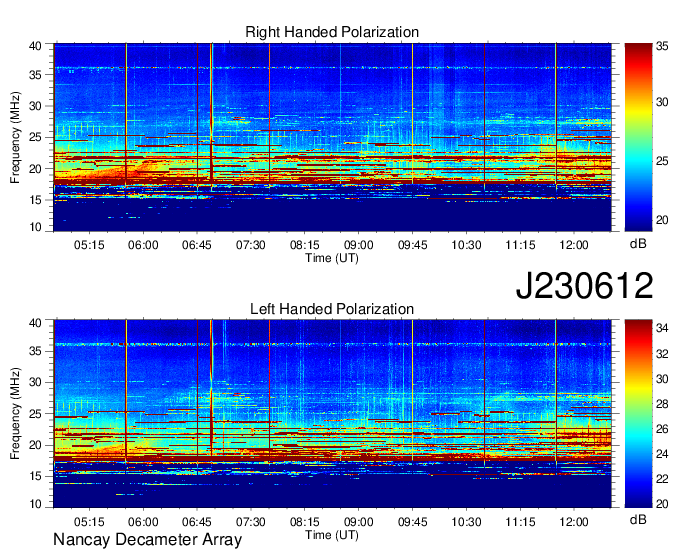The height and width of the screenshot is (552, 680).
Task: Click 09:00 tick on right-handed plot
Action: (359, 245)
